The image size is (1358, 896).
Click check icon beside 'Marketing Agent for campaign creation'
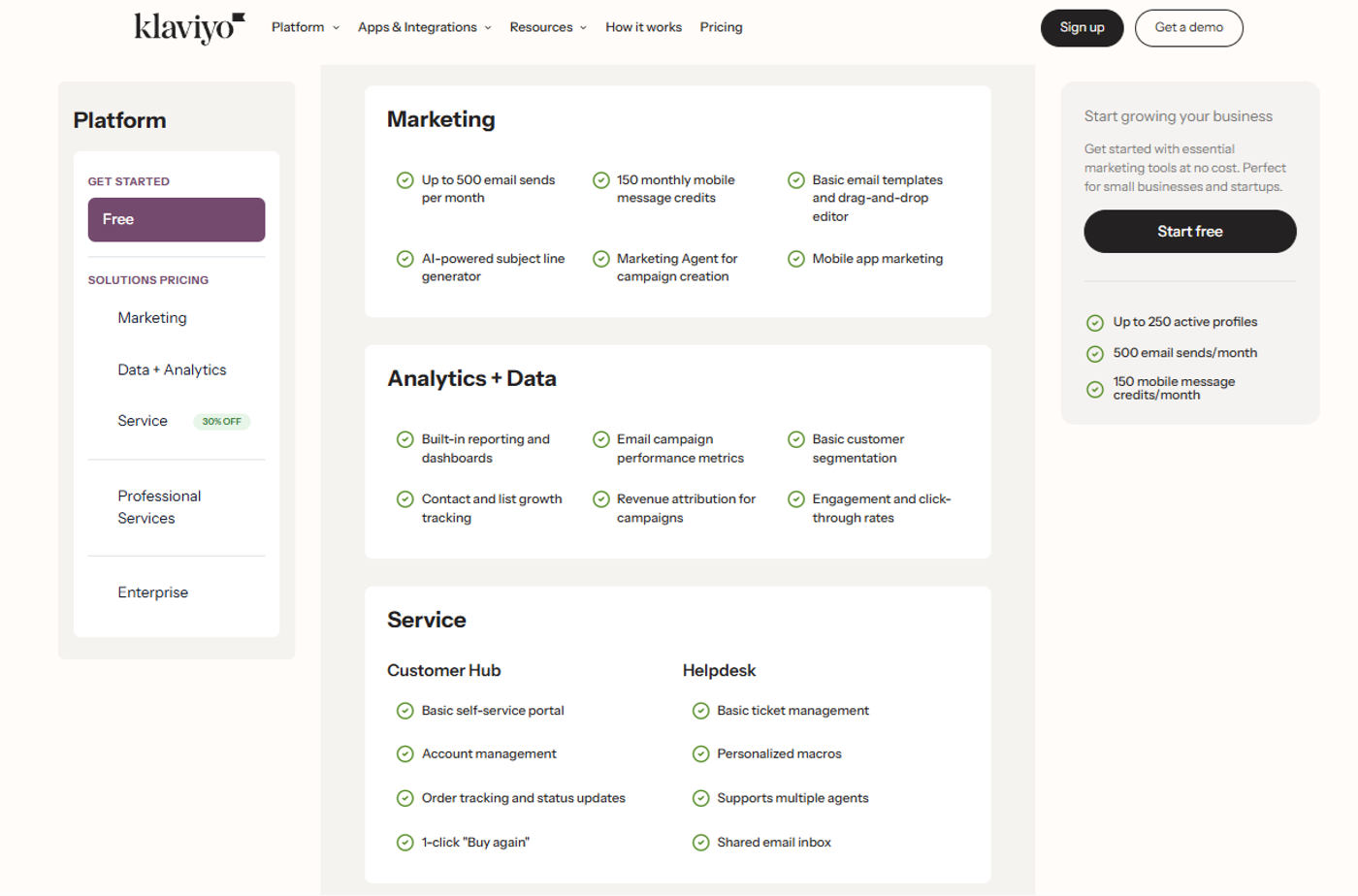click(x=601, y=259)
